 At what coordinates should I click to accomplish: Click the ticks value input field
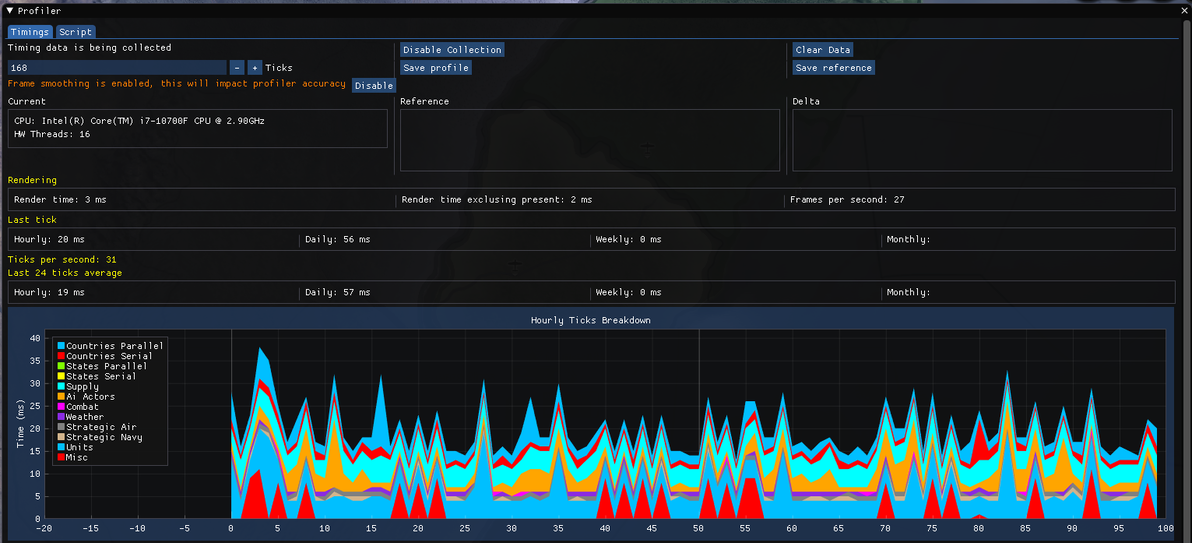[117, 68]
